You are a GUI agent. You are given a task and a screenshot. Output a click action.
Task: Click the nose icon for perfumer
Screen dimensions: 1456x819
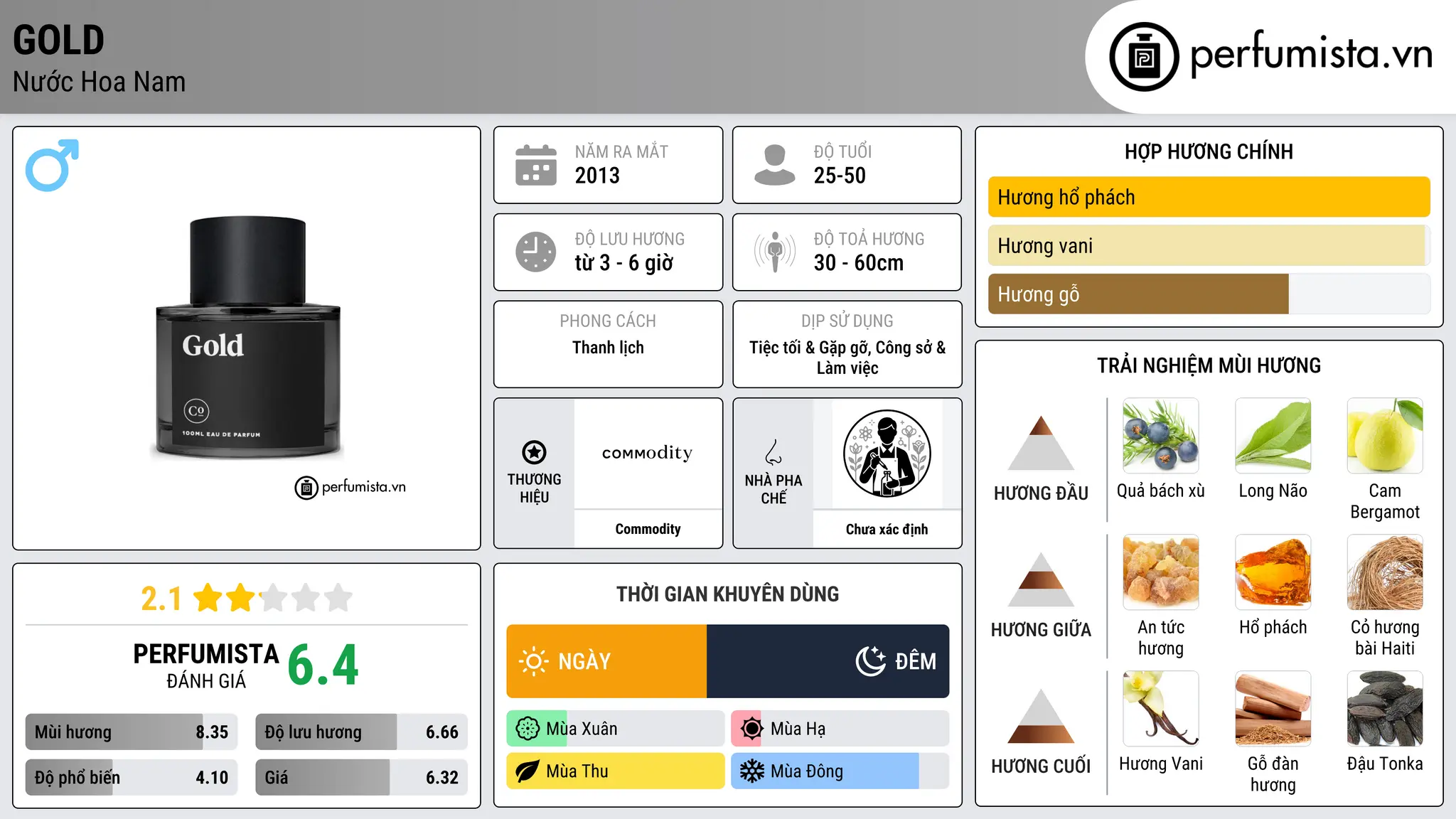click(x=773, y=452)
